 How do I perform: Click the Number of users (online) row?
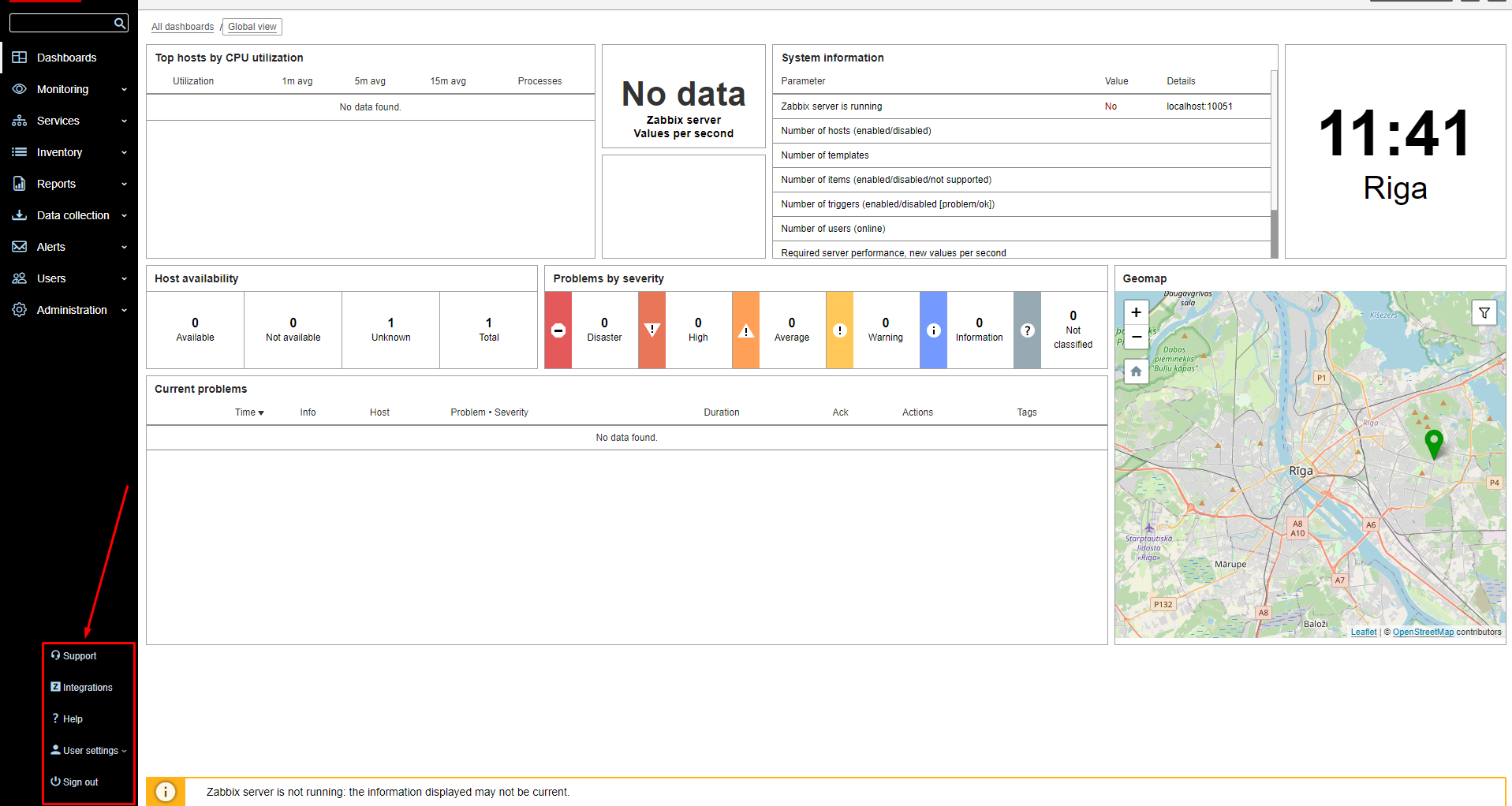coord(1022,229)
